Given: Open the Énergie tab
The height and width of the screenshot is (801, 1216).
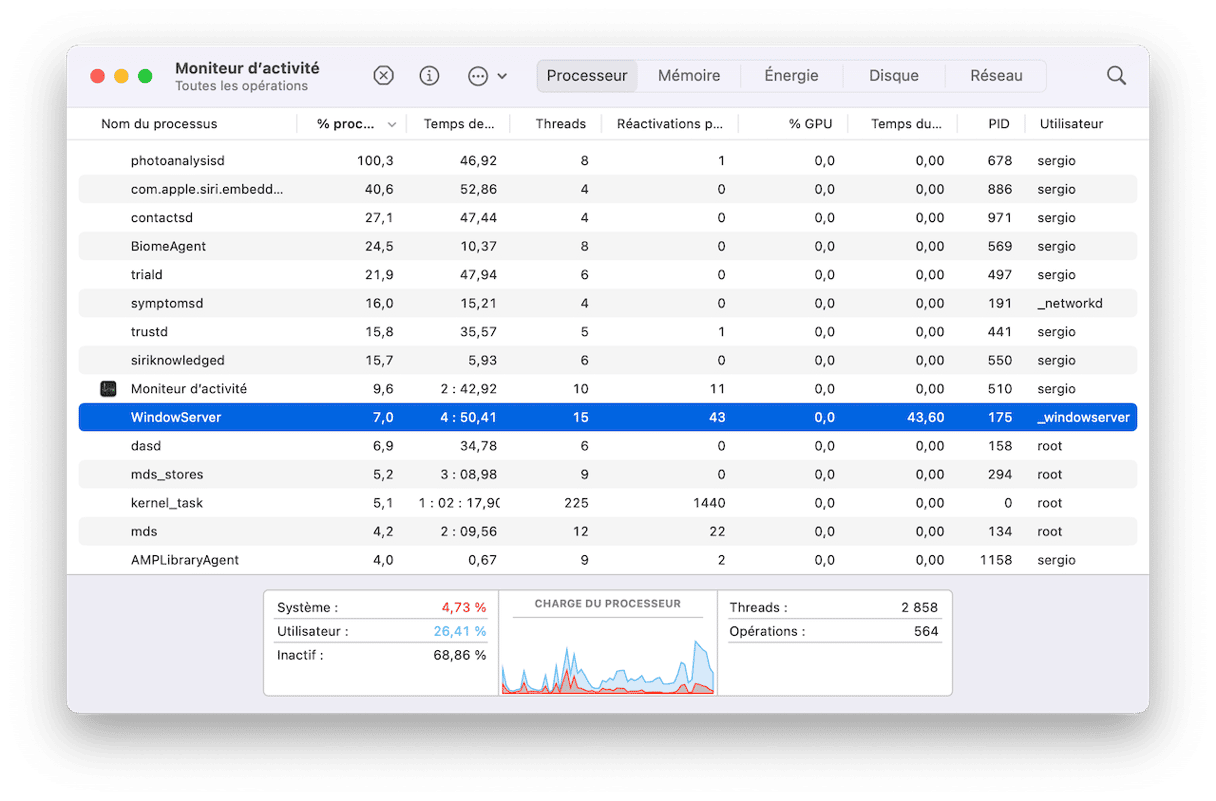Looking at the screenshot, I should point(791,76).
